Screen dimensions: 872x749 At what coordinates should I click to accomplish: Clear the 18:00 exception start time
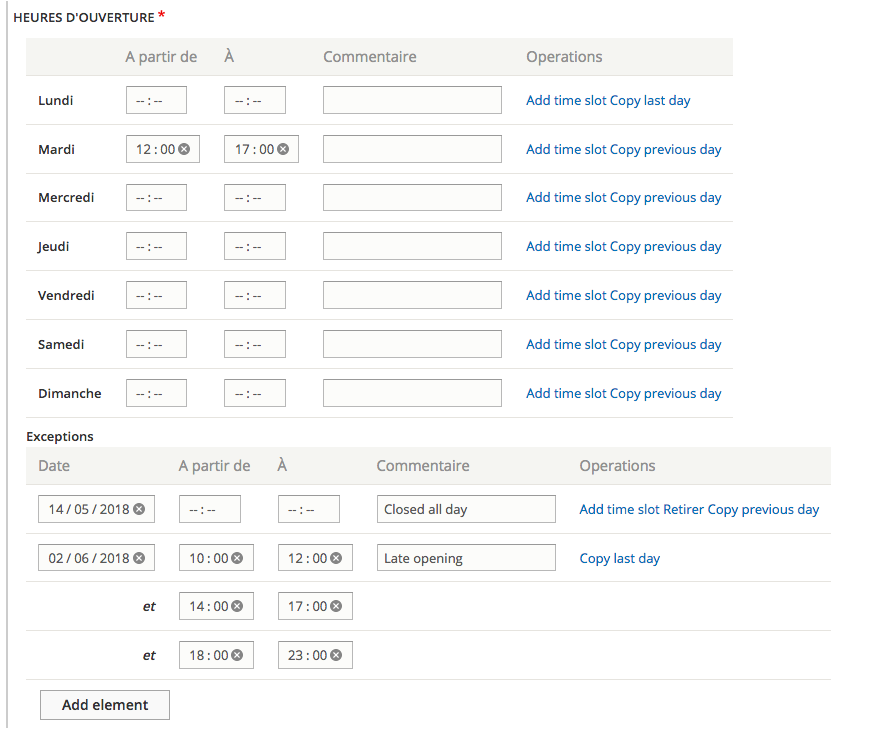click(237, 655)
